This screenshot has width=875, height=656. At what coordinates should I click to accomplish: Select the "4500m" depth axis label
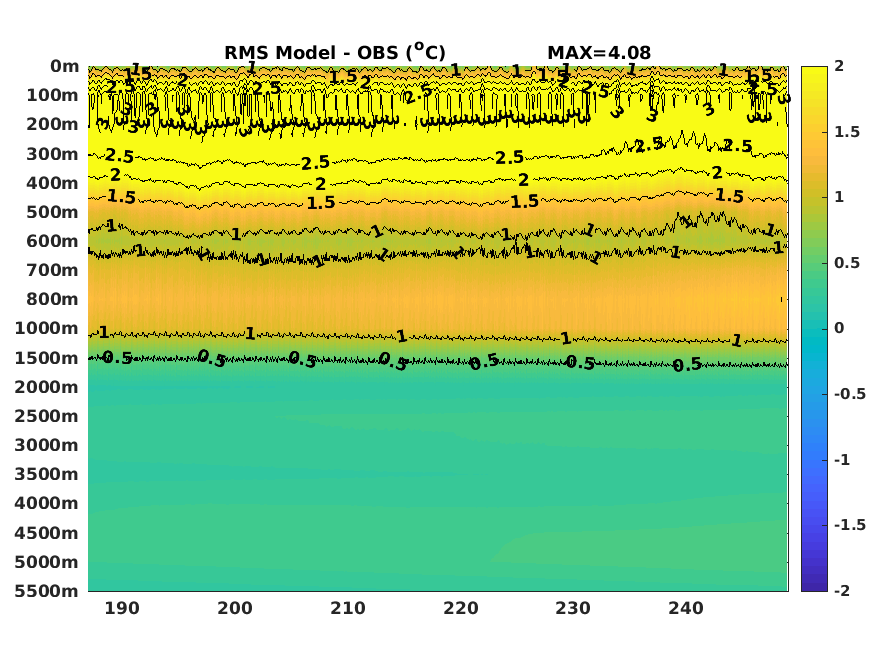[x=47, y=532]
